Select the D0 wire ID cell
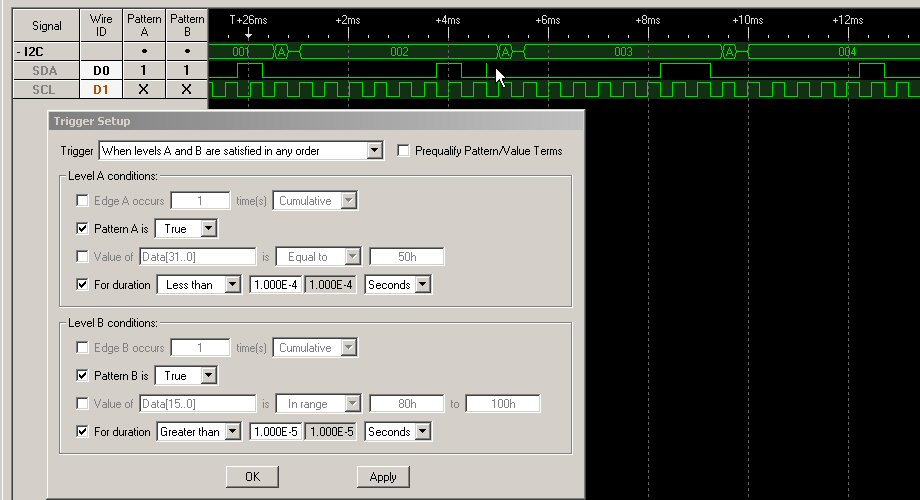This screenshot has height=500, width=920. pyautogui.click(x=100, y=70)
